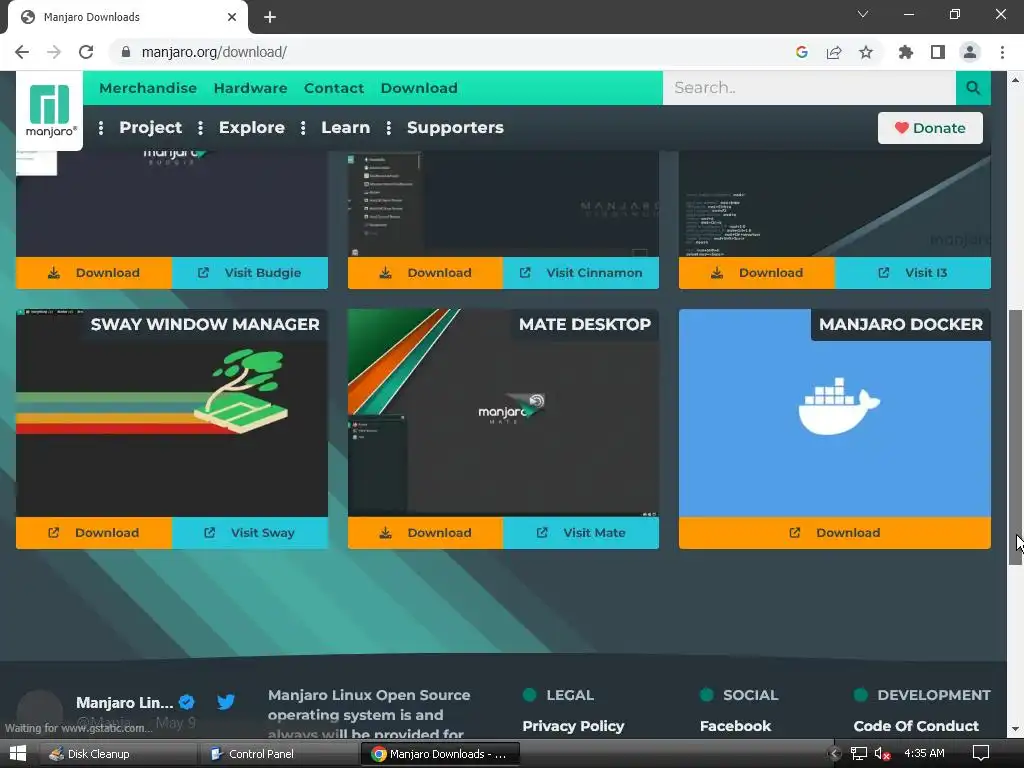Open the Download top nav link

tap(419, 88)
